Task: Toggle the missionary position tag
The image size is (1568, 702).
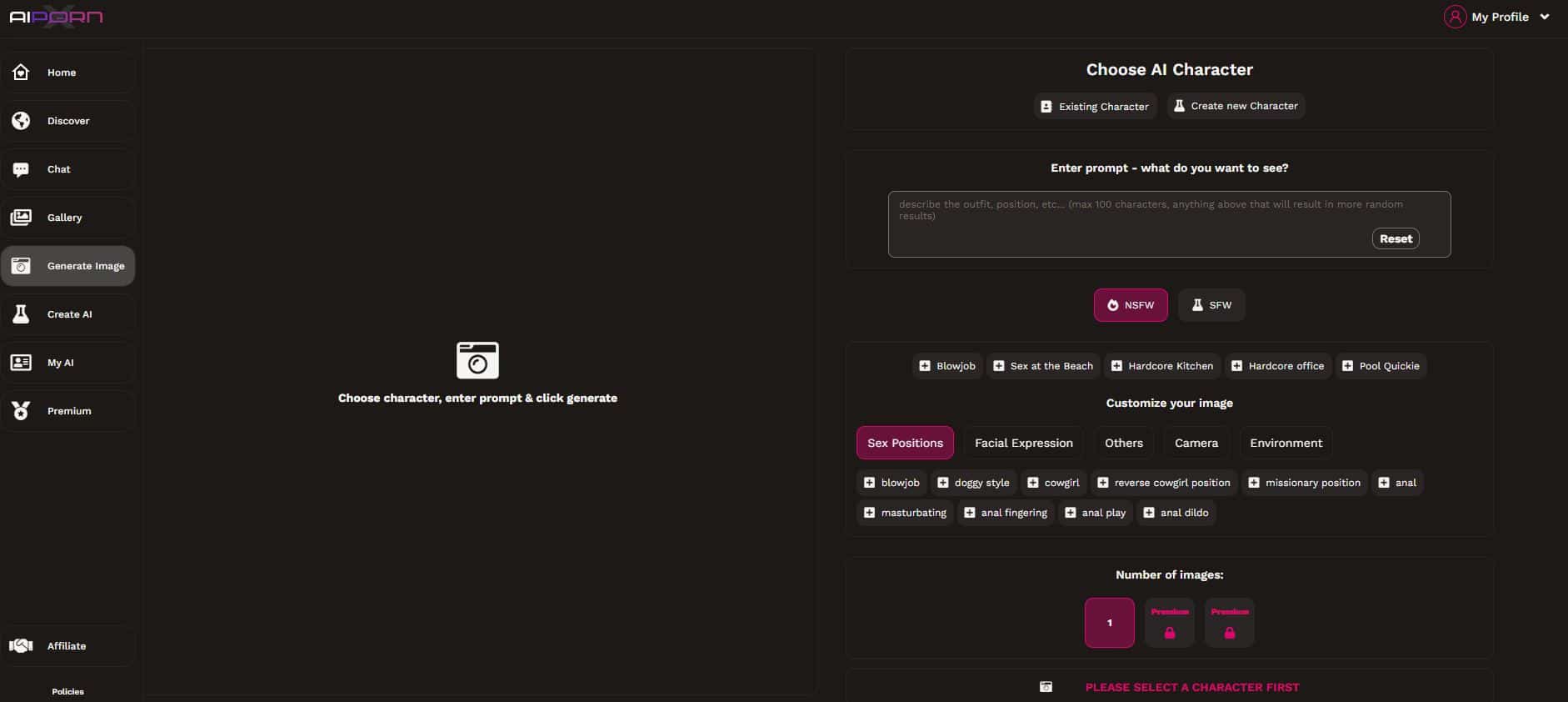Action: [1305, 483]
